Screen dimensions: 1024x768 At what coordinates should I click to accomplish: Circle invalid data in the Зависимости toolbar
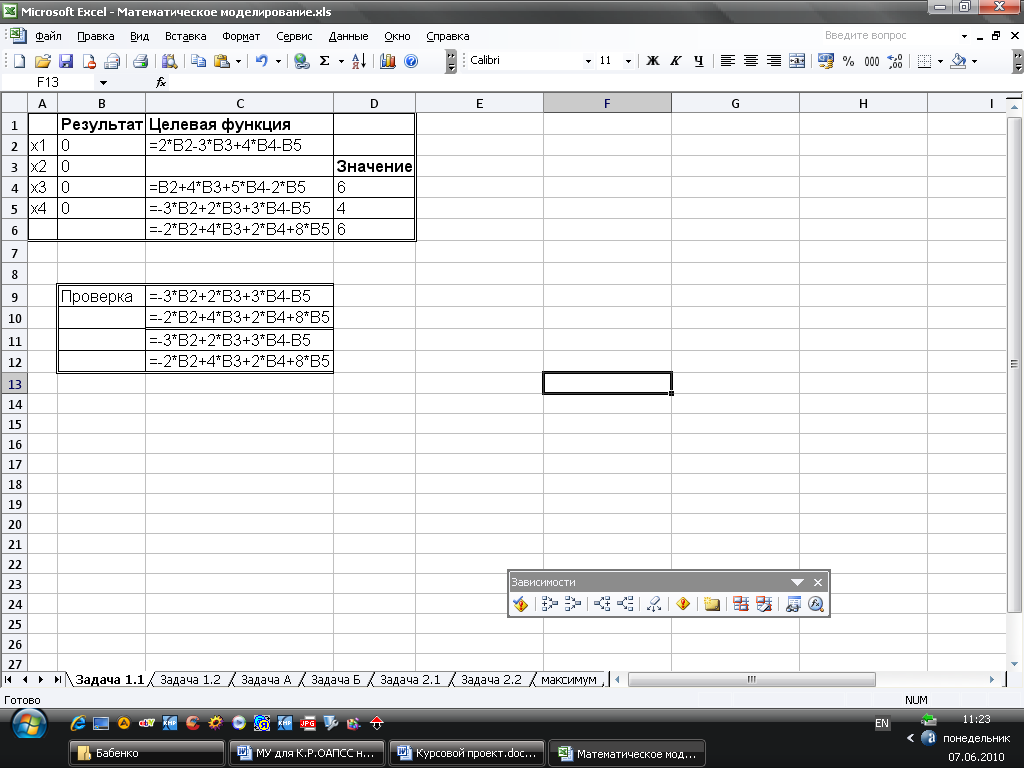(x=741, y=604)
